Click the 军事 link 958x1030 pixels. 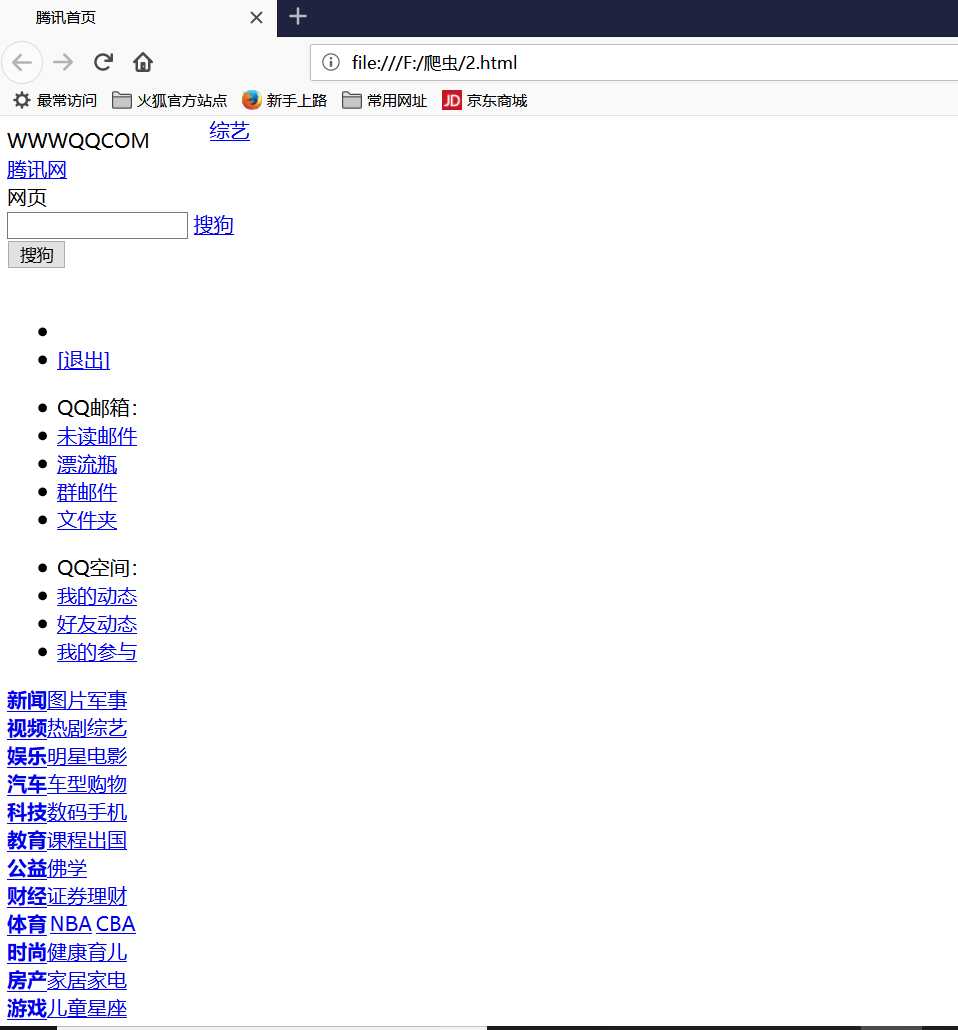[x=107, y=700]
